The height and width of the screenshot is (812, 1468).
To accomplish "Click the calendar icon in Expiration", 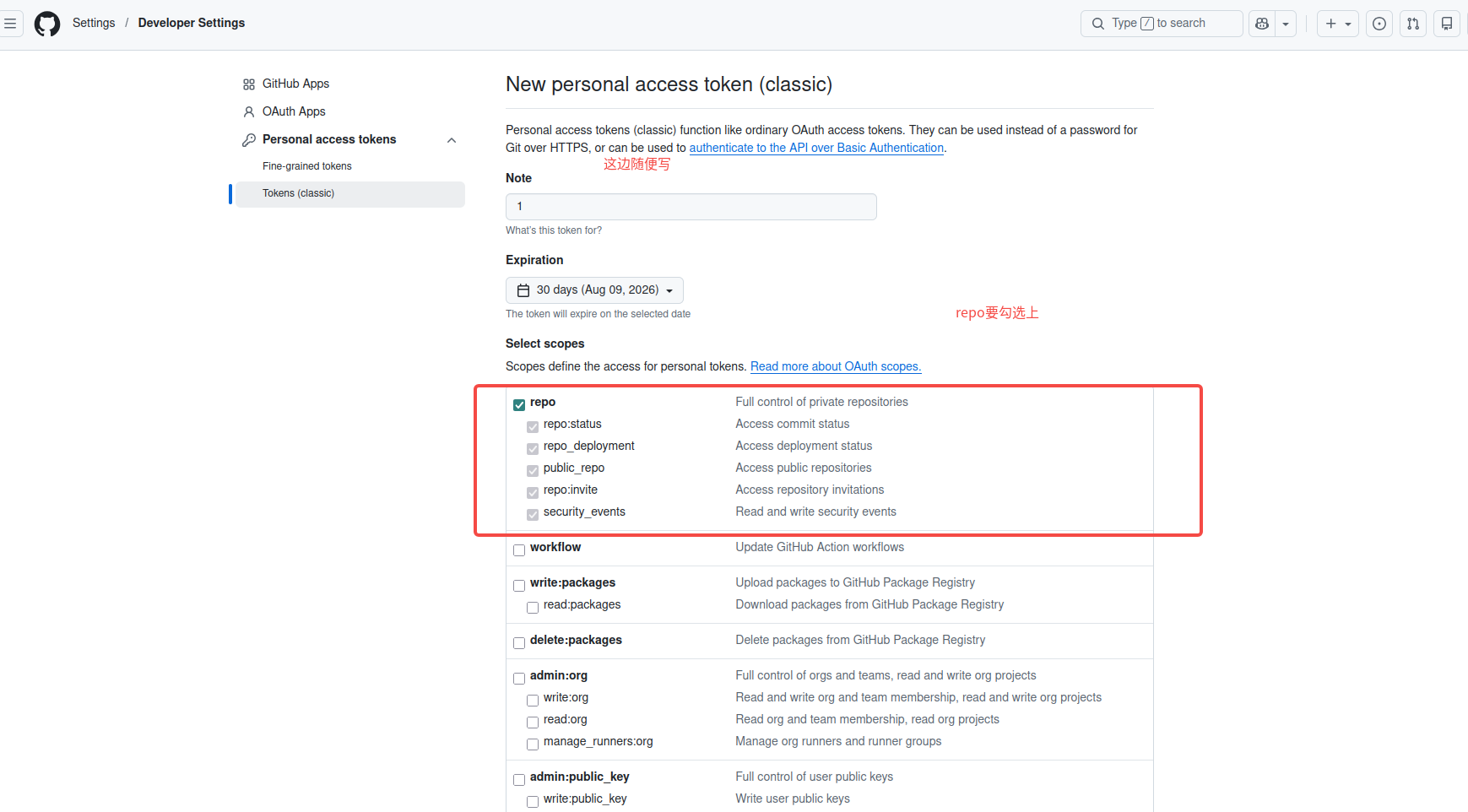I will point(523,290).
